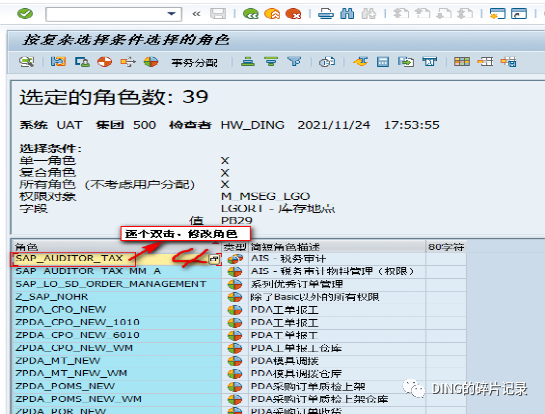Viewport: 545px width, 414px height.
Task: Click the Find binoculars icon
Action: pyautogui.click(x=347, y=14)
